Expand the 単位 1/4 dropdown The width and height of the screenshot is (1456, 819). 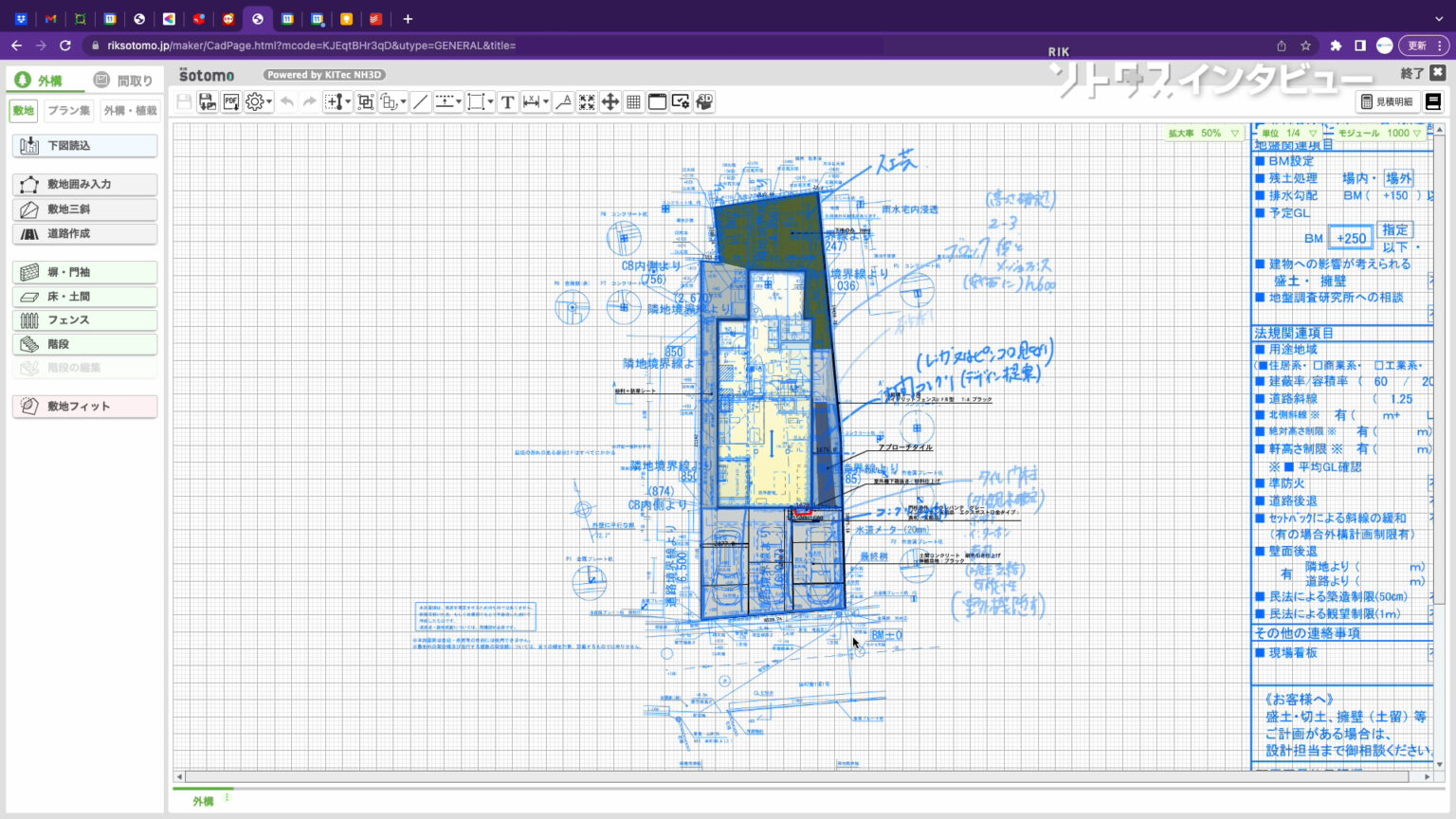1288,134
